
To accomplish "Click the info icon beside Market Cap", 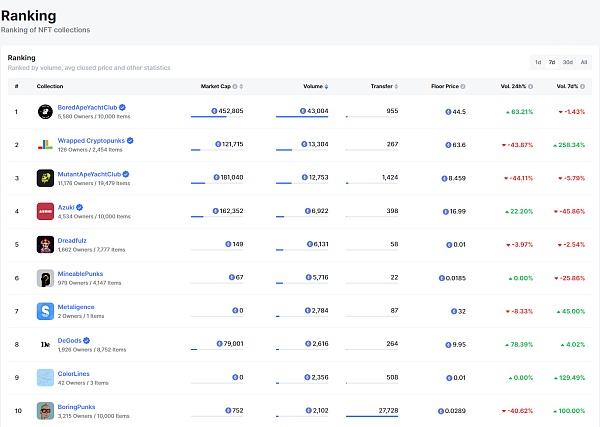I will pos(236,86).
